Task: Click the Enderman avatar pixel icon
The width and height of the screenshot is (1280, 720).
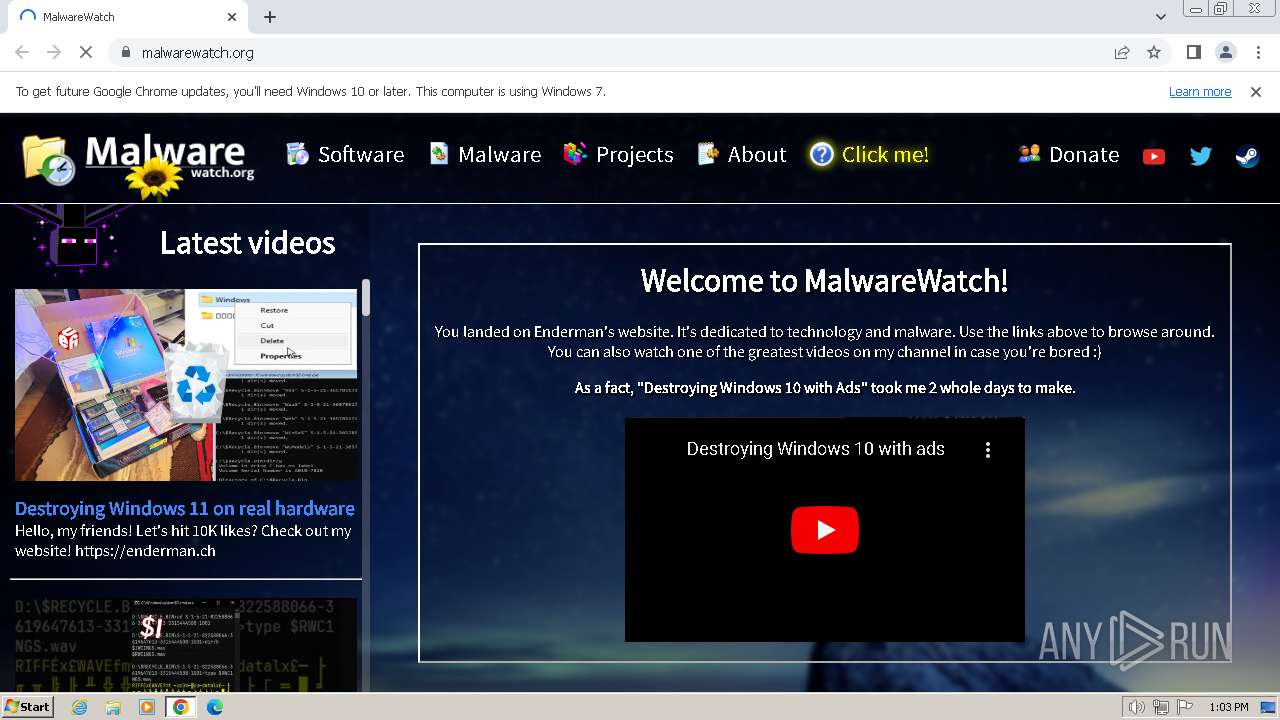Action: [76, 240]
